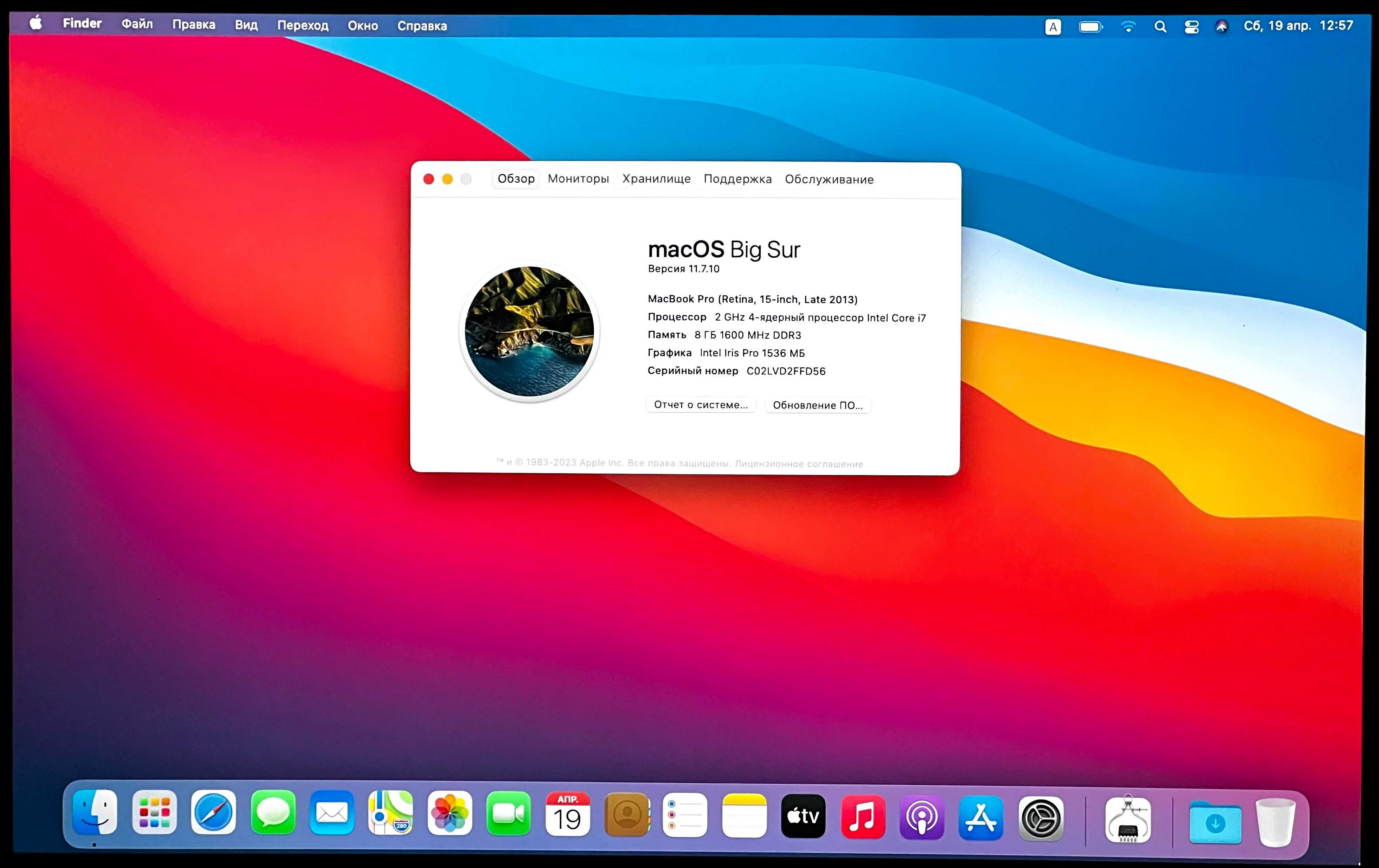
Task: Open the Правка menu
Action: click(194, 25)
